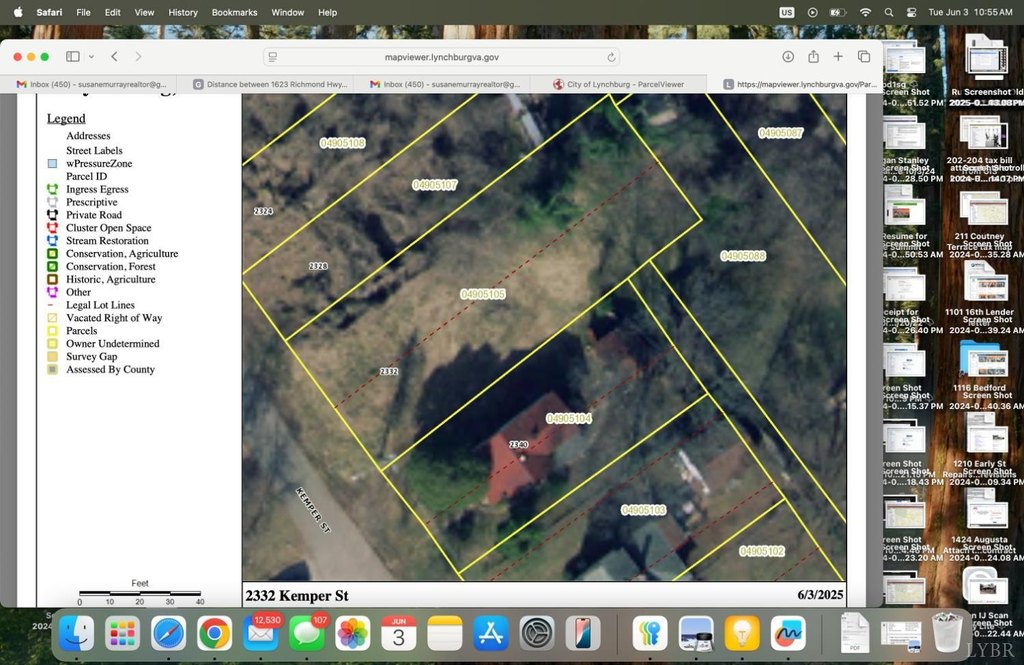Open the History menu in menu bar

point(183,12)
